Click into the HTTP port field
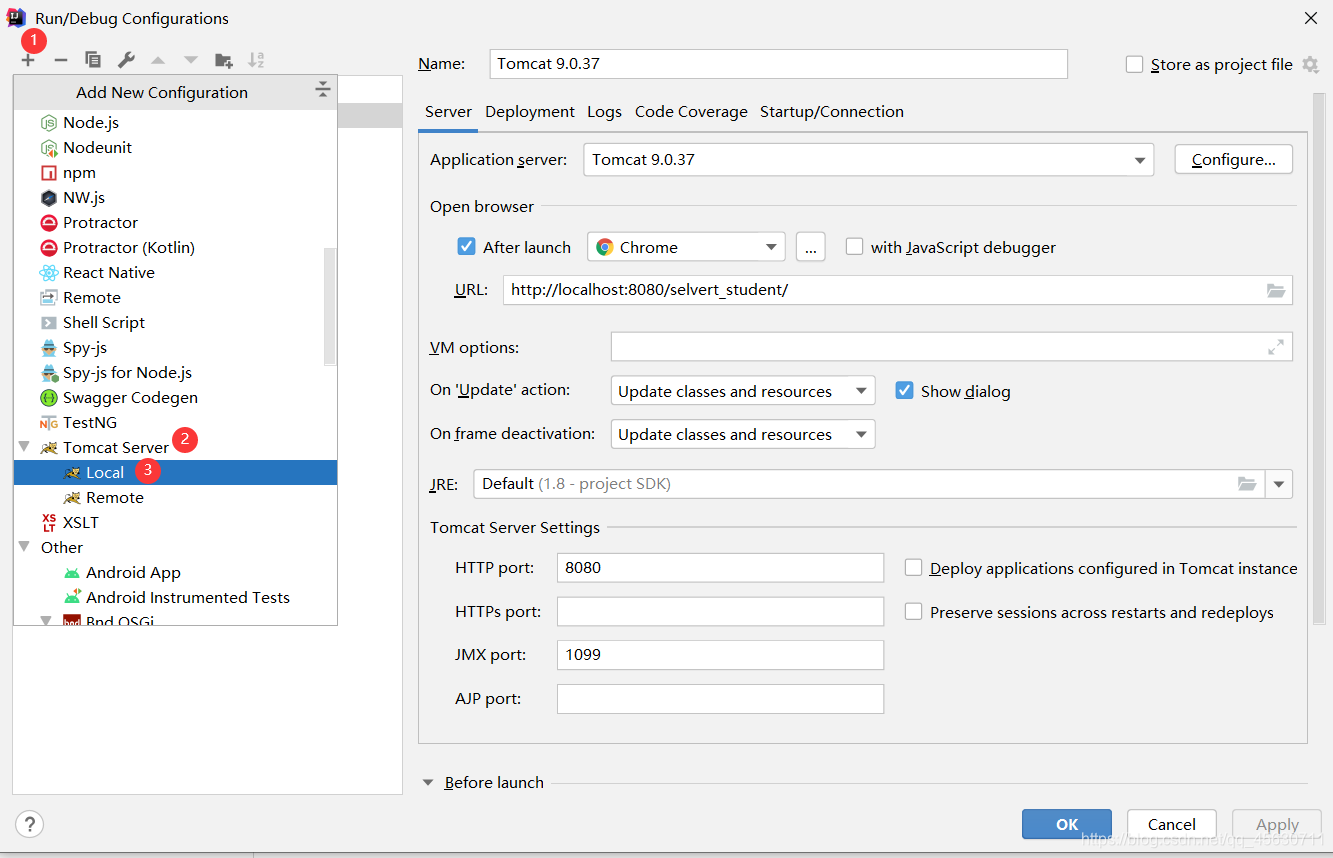Viewport: 1333px width, 858px height. 720,567
